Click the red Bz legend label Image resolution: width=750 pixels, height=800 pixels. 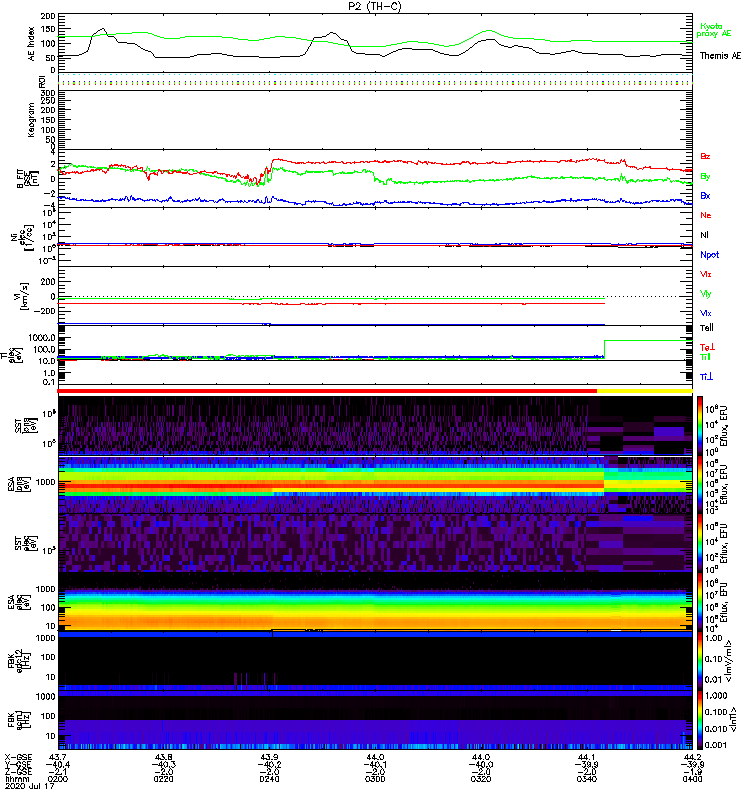point(705,156)
